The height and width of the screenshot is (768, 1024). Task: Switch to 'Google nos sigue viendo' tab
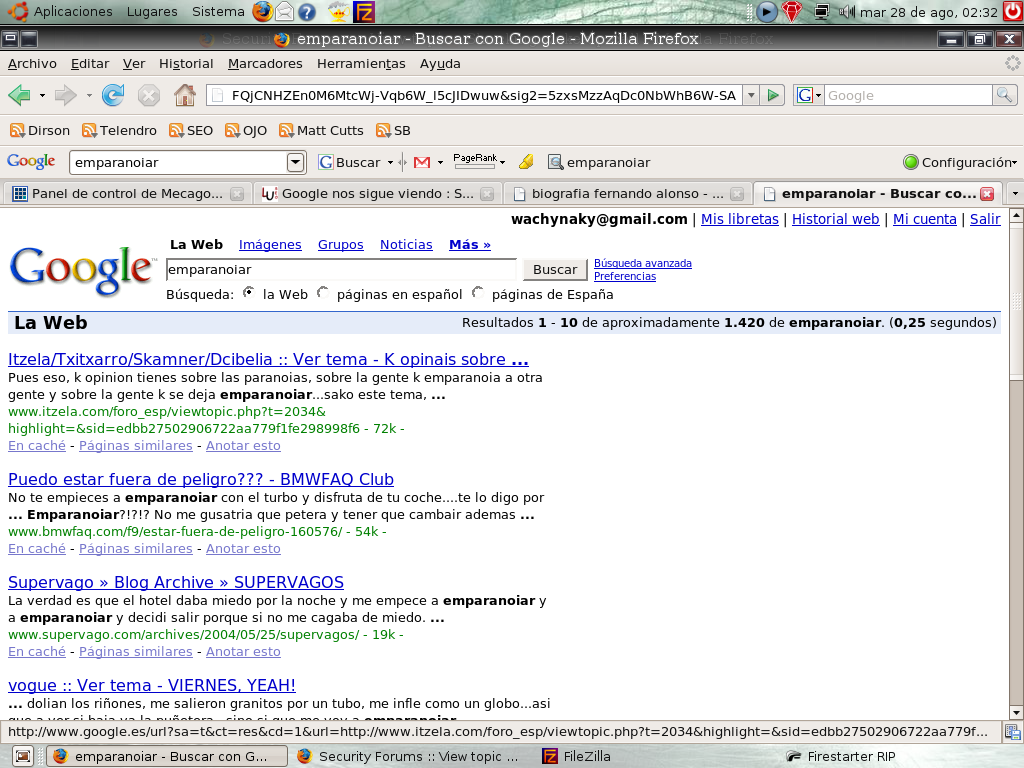pos(377,194)
